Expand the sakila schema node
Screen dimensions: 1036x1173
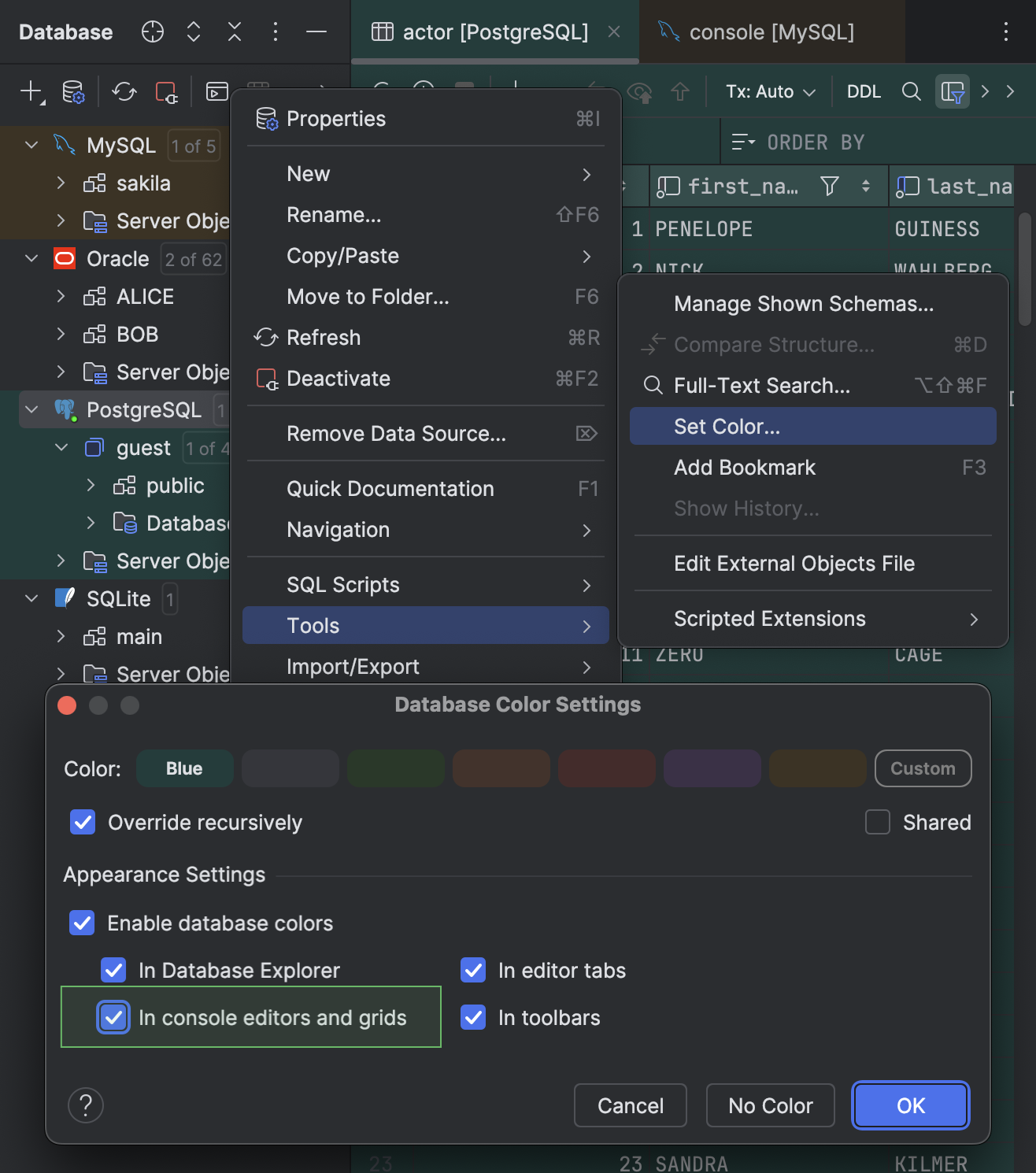point(61,183)
